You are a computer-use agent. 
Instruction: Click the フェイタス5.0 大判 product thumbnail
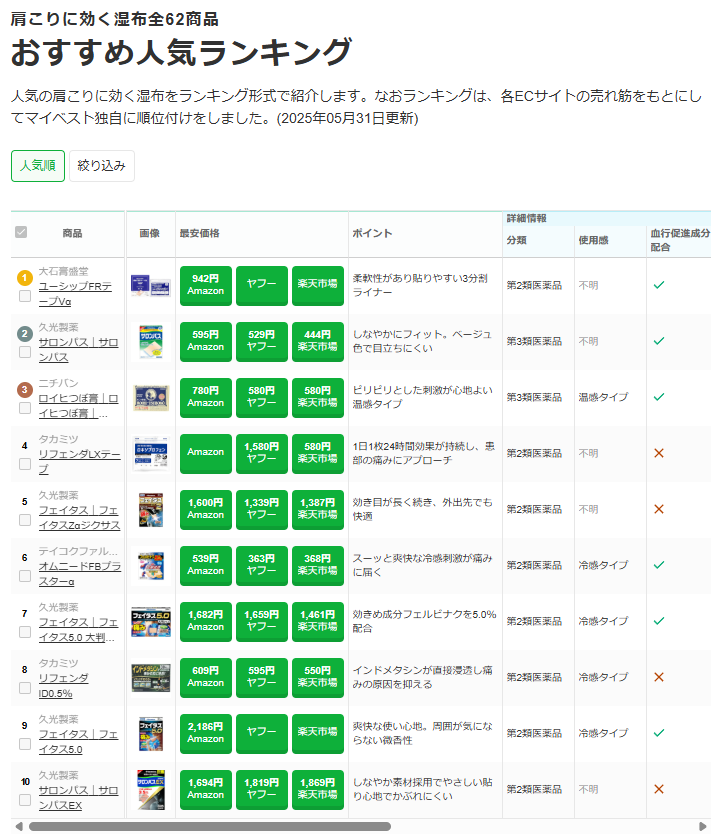[x=151, y=621]
